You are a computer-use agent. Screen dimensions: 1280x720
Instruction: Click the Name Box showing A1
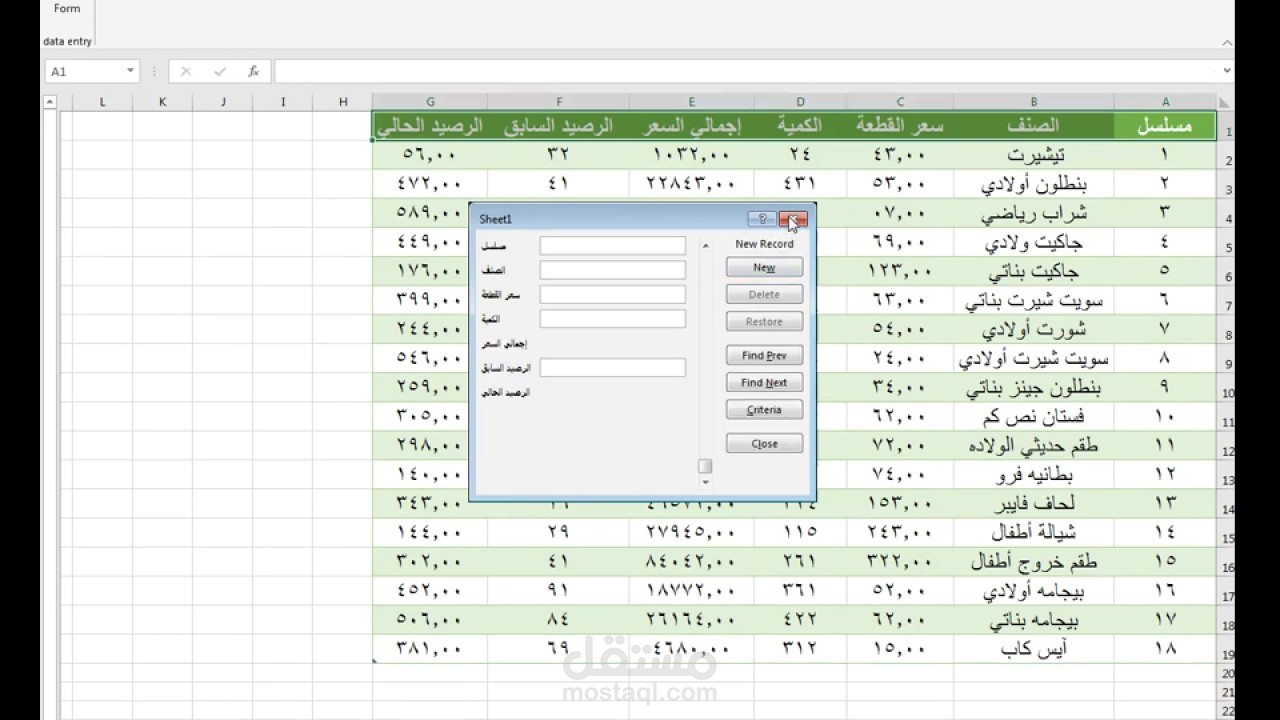tap(85, 71)
